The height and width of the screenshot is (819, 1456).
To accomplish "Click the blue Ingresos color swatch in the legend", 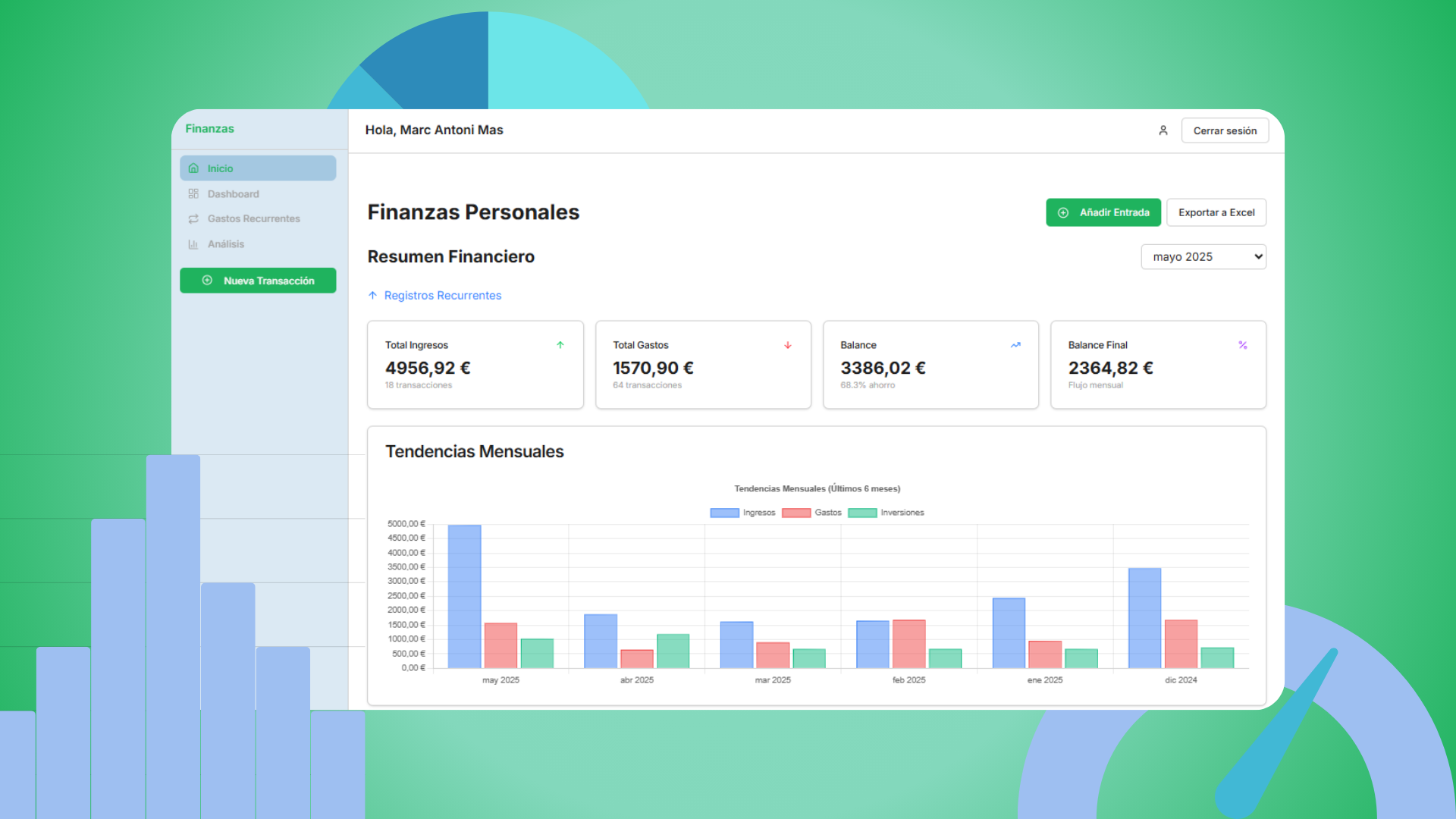I will (723, 512).
